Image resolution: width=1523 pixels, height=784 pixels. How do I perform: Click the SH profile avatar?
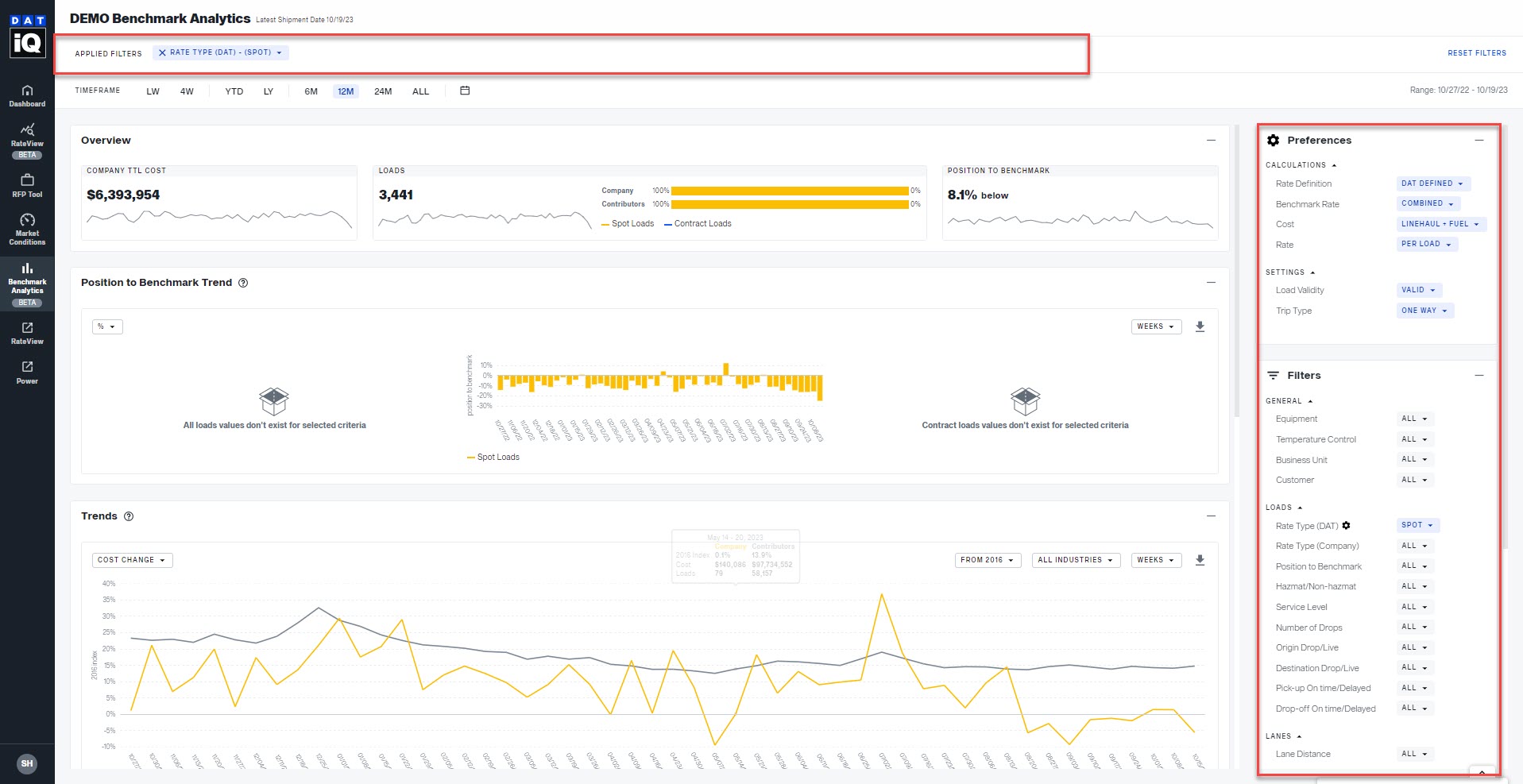[x=27, y=763]
